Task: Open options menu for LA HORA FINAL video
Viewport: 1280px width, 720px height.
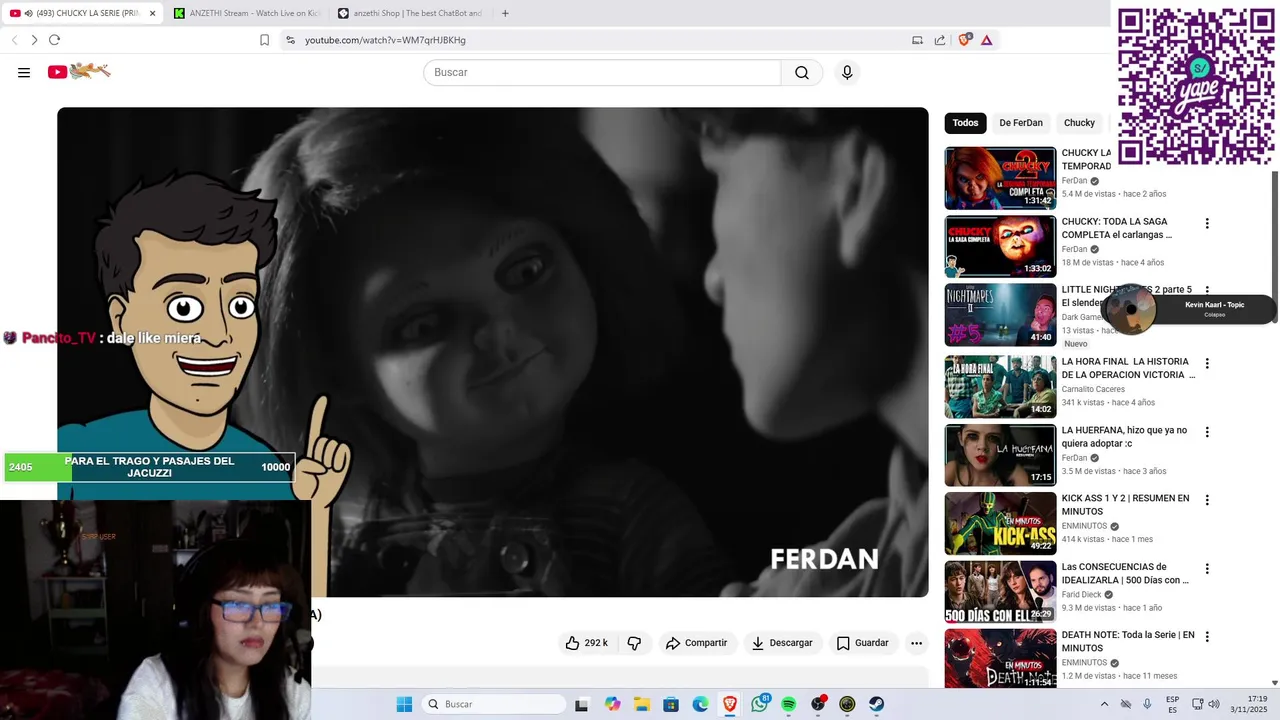Action: coord(1207,364)
